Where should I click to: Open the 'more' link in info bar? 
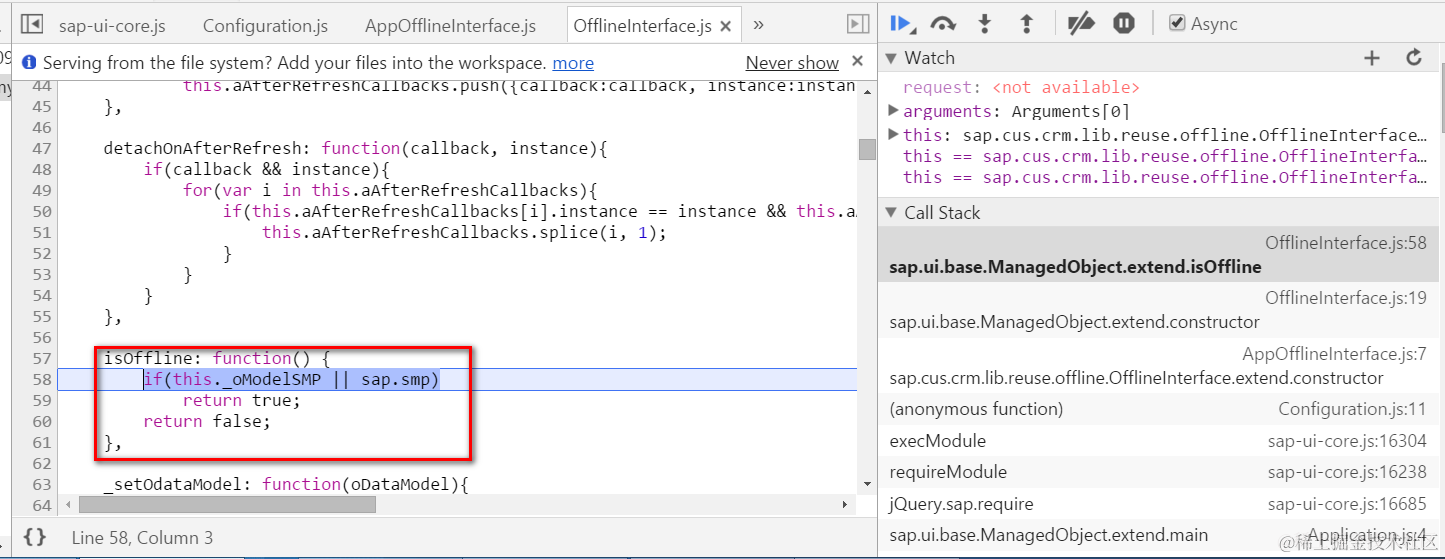[573, 63]
